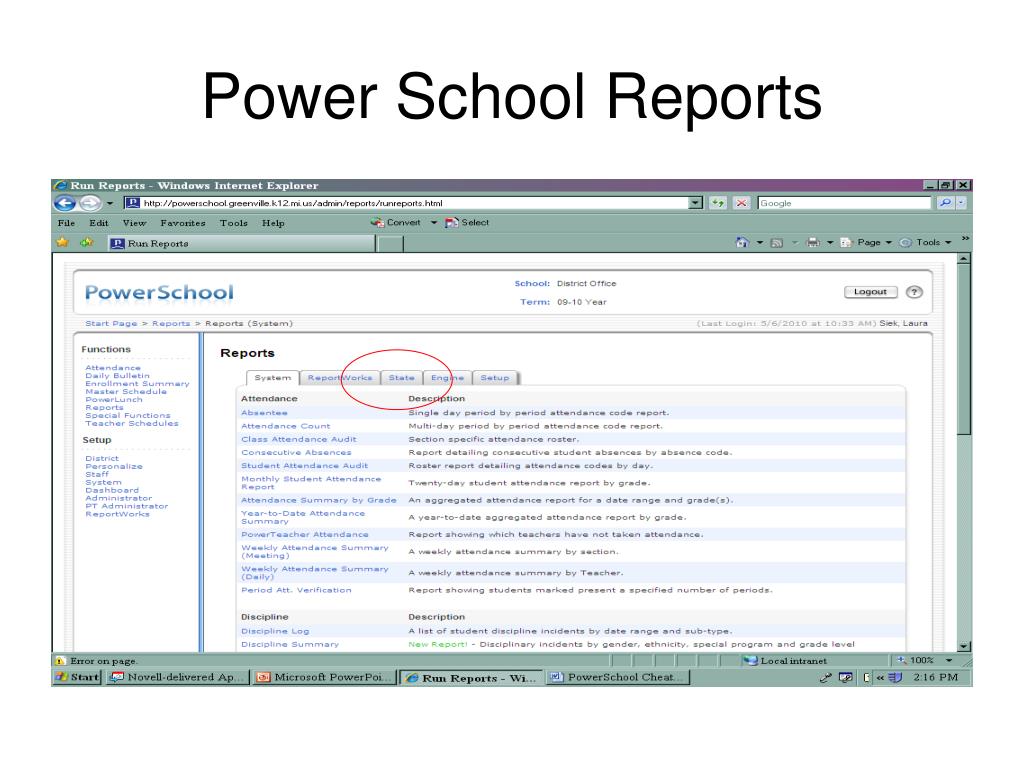Run the Absentee report
1024x768 pixels.
264,413
